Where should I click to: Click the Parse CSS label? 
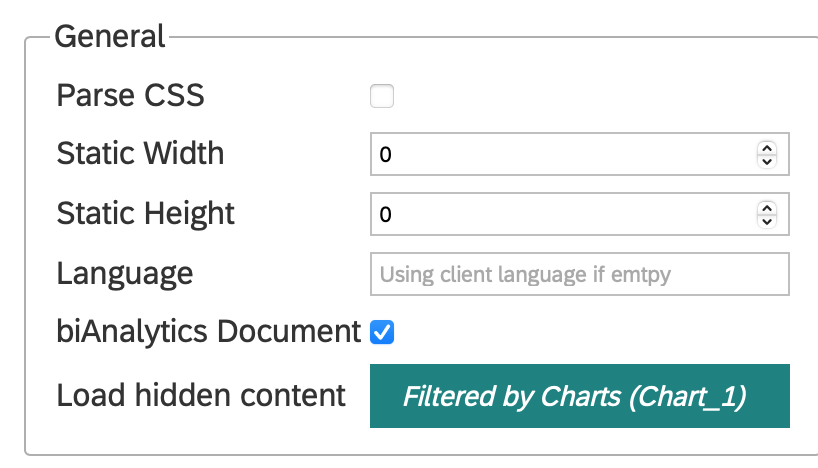click(x=130, y=95)
